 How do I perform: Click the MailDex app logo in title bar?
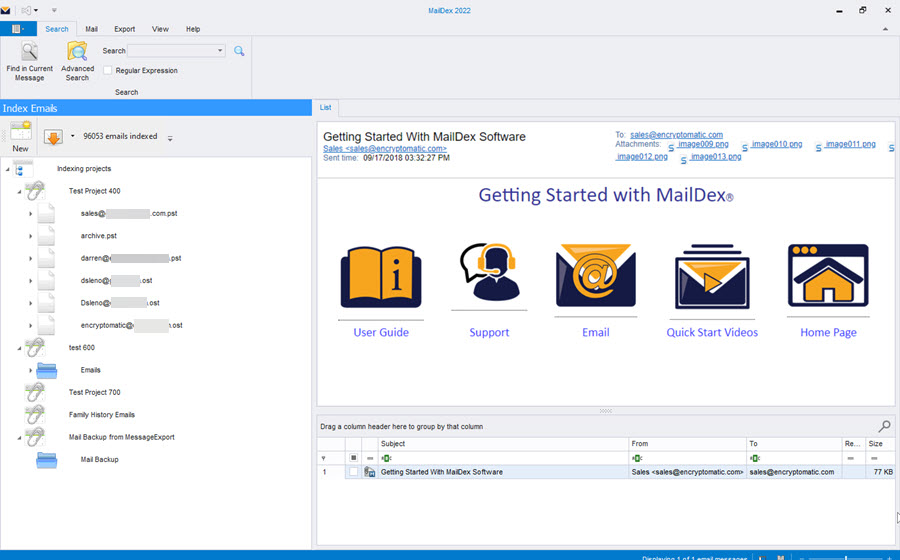pos(6,10)
